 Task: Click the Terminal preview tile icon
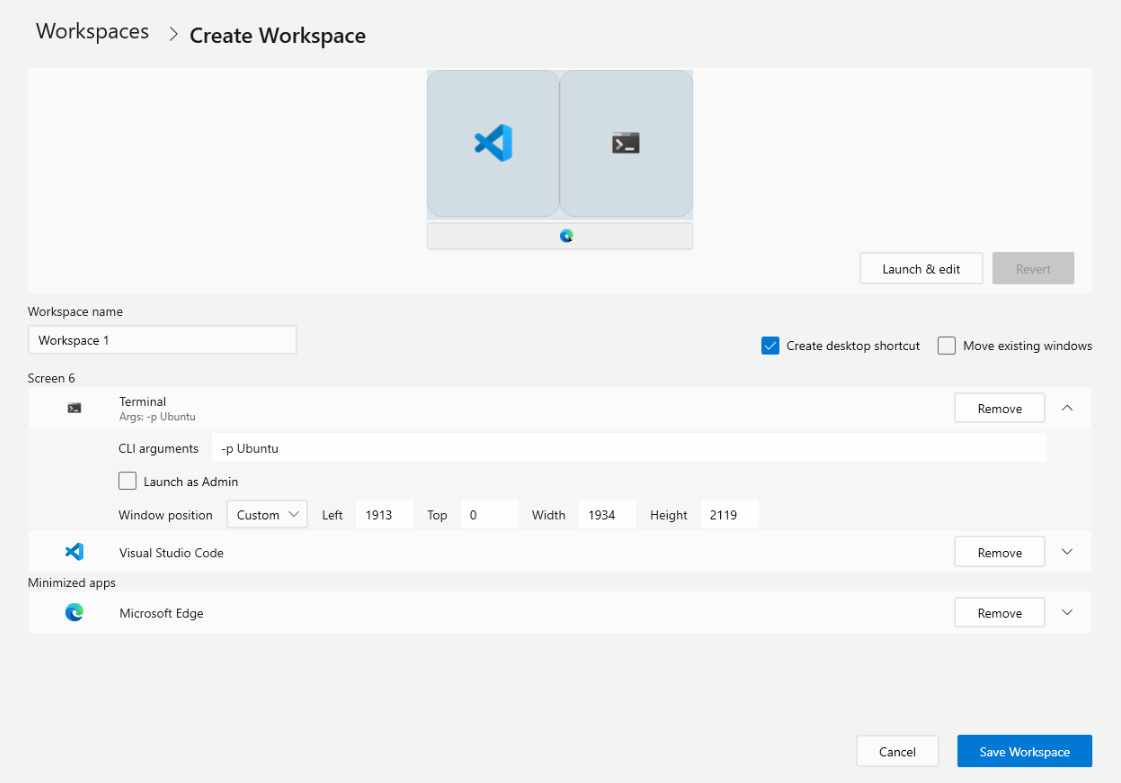click(x=625, y=143)
